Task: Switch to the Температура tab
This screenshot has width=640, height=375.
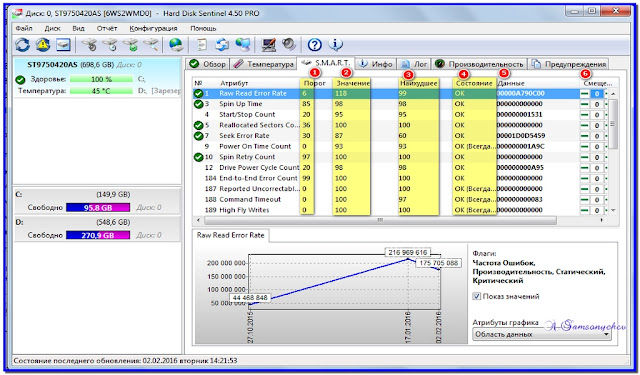Action: click(264, 64)
